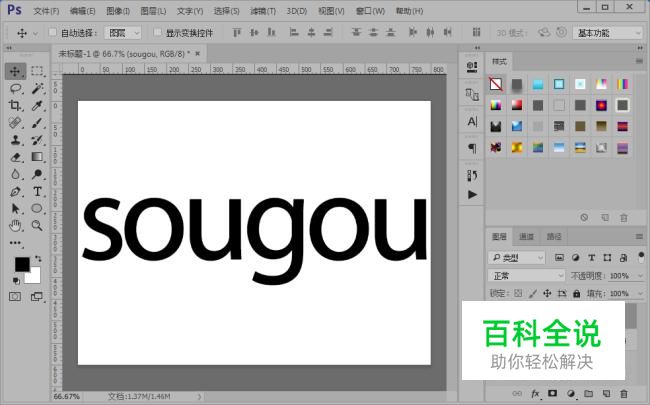Click the foreground color swatch
Viewport: 650px width, 405px height.
pos(22,264)
